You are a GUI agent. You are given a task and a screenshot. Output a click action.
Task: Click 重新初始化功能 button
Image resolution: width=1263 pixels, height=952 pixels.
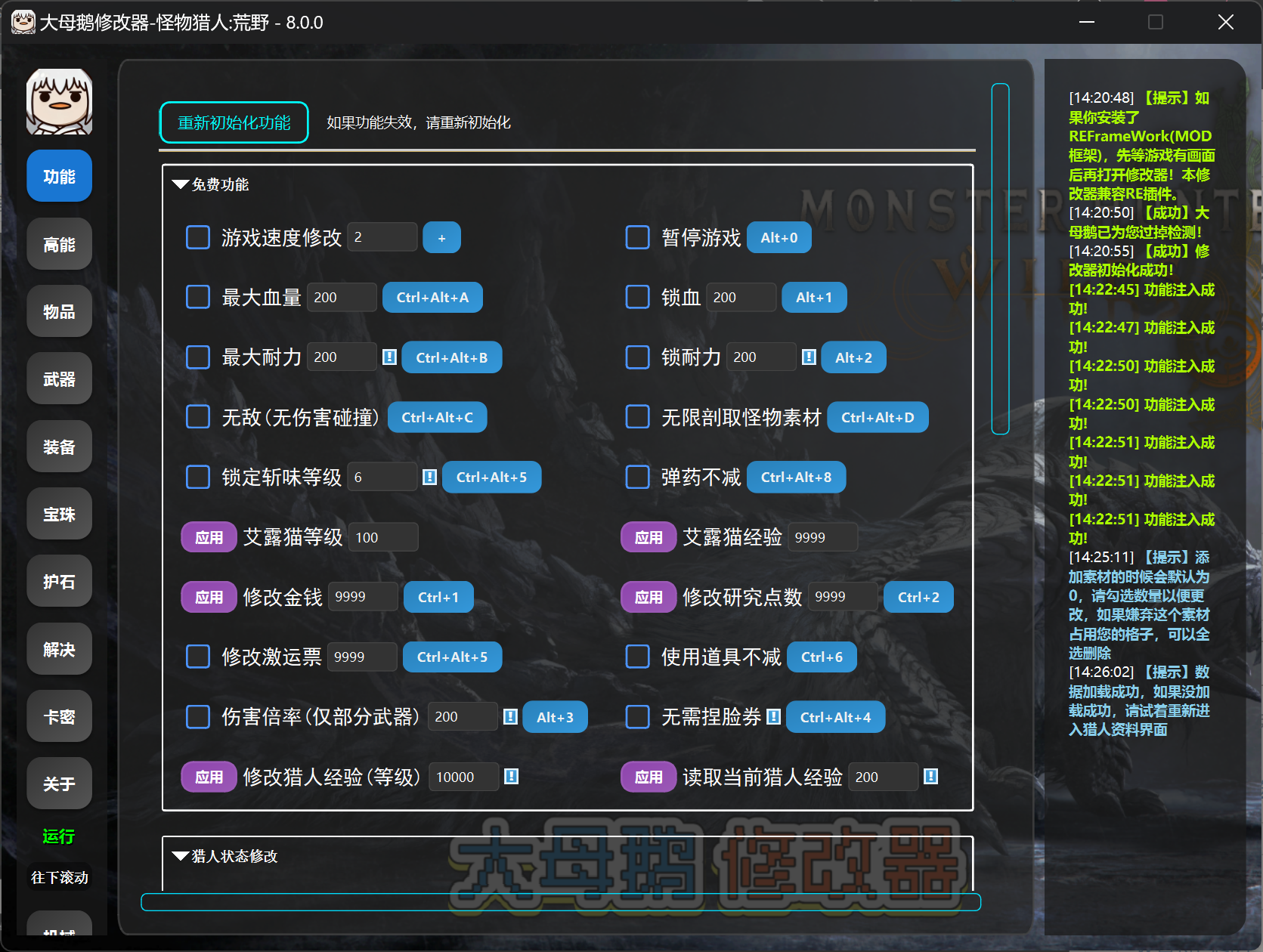tap(234, 122)
